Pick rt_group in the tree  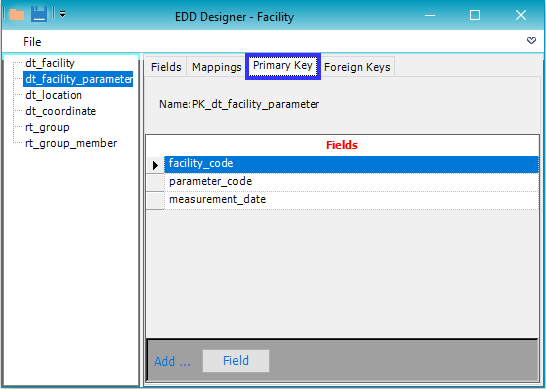pyautogui.click(x=47, y=127)
